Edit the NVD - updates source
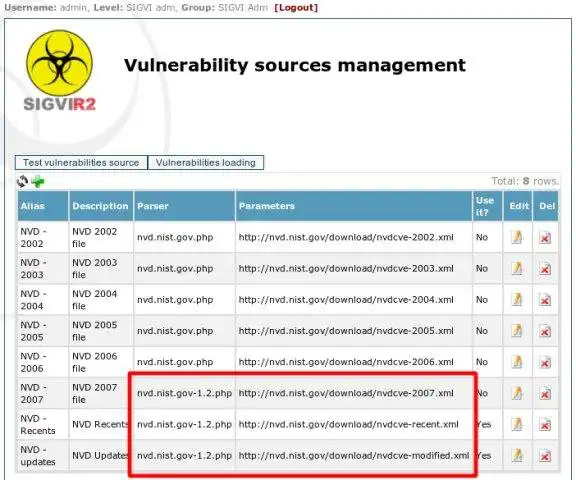The image size is (576, 480). coord(517,456)
